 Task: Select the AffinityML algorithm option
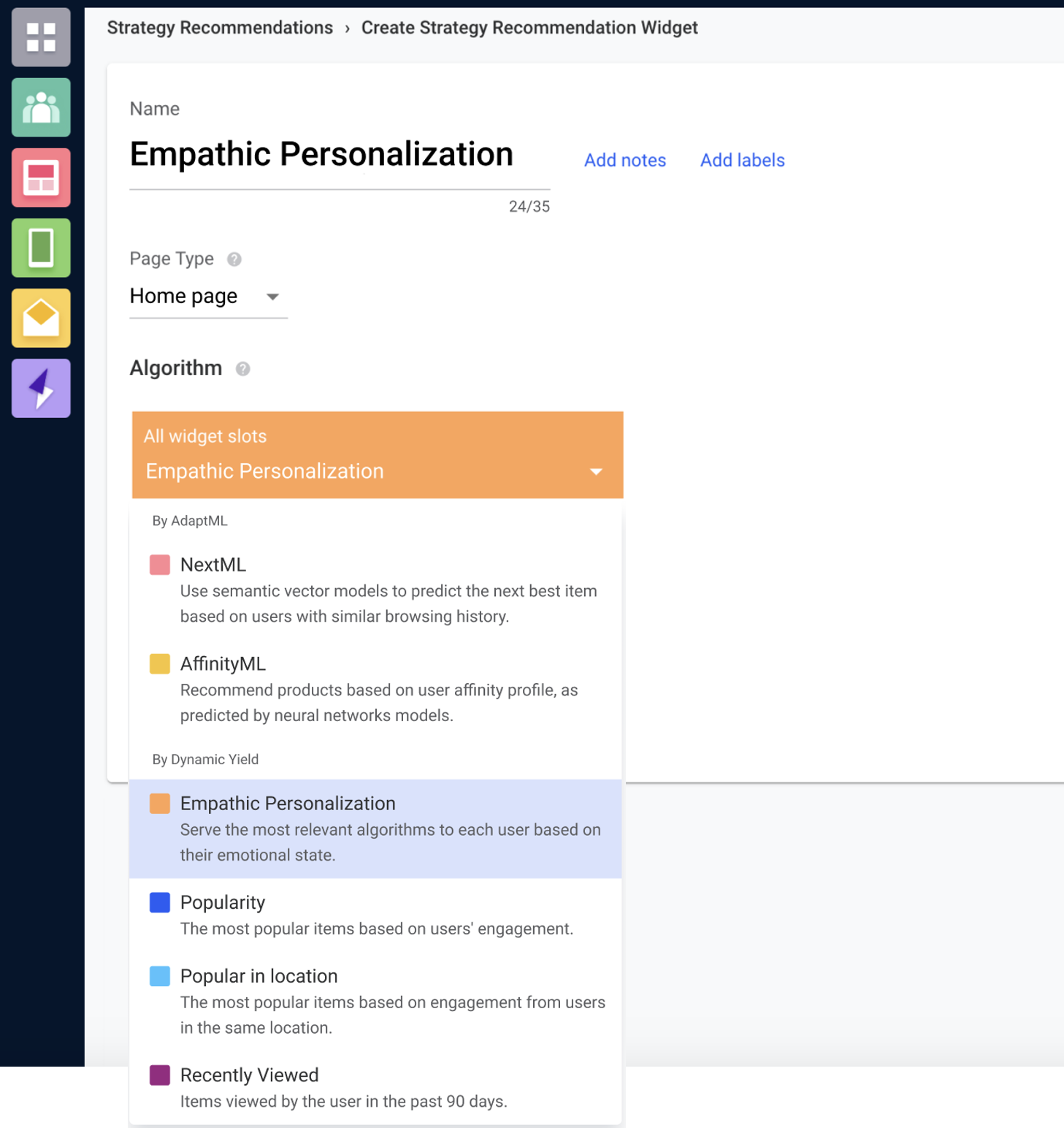(375, 689)
